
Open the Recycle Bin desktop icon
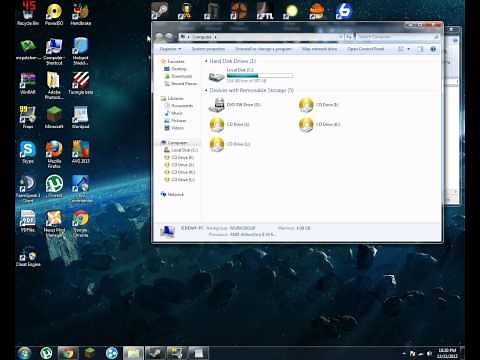point(28,13)
